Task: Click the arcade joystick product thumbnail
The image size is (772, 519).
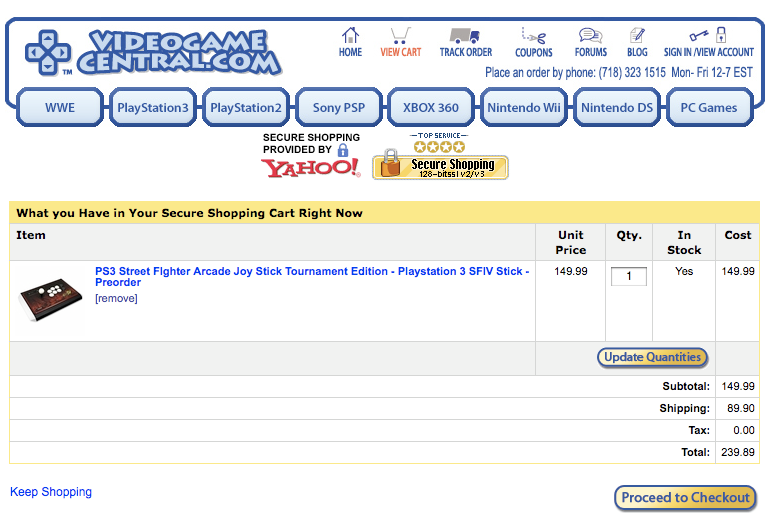Action: 50,298
